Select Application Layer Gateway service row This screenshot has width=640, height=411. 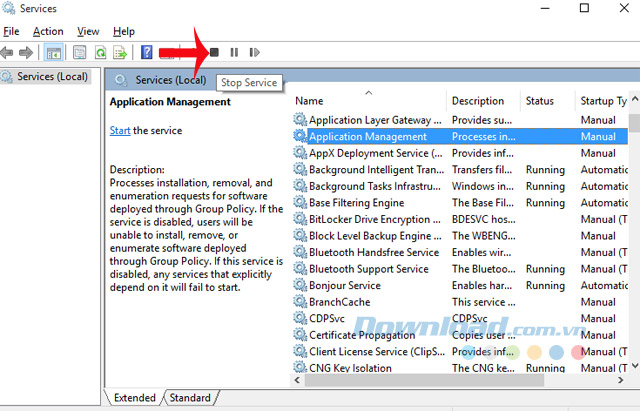[x=460, y=120]
